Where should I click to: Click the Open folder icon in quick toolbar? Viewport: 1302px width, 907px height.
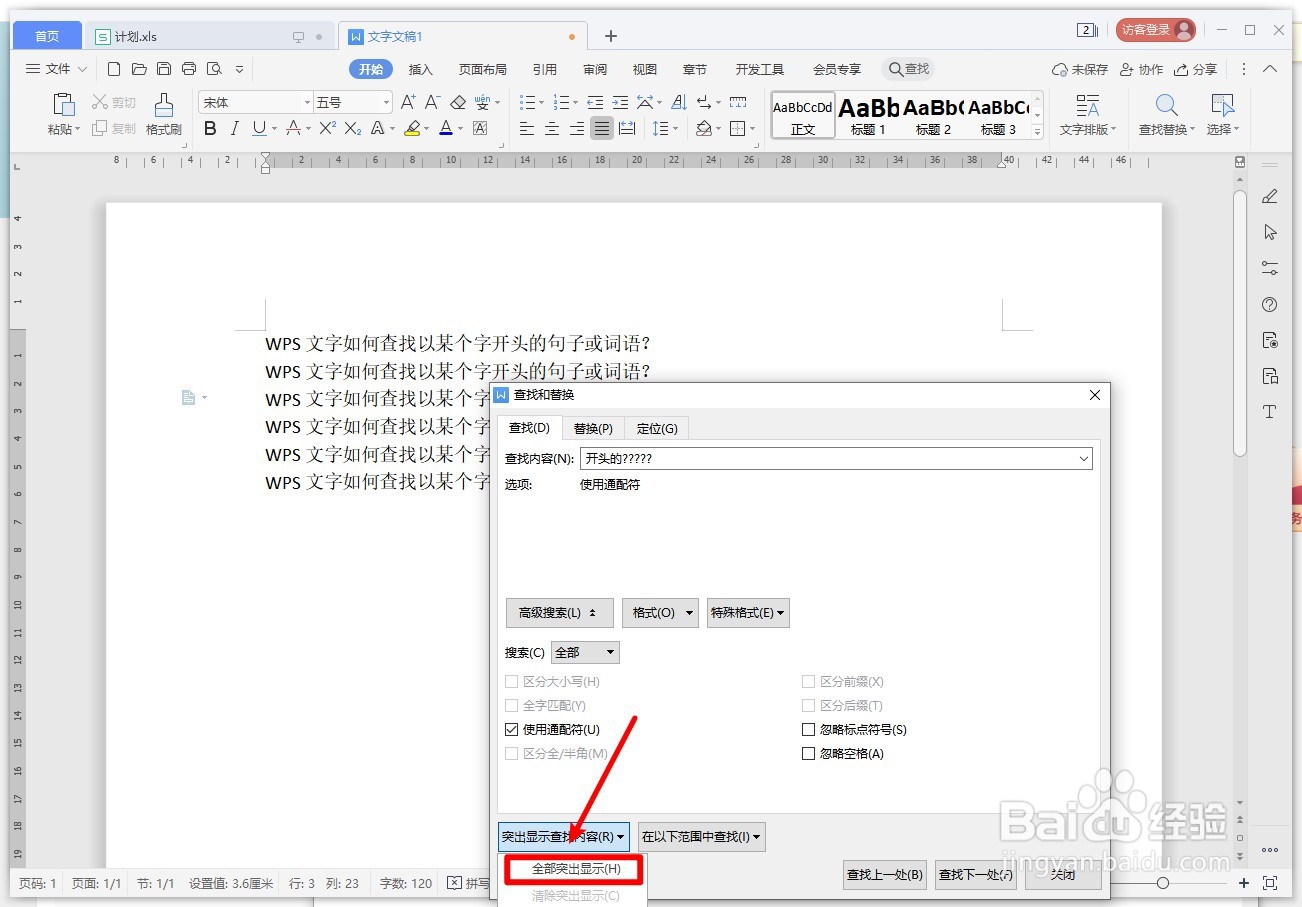coord(139,69)
